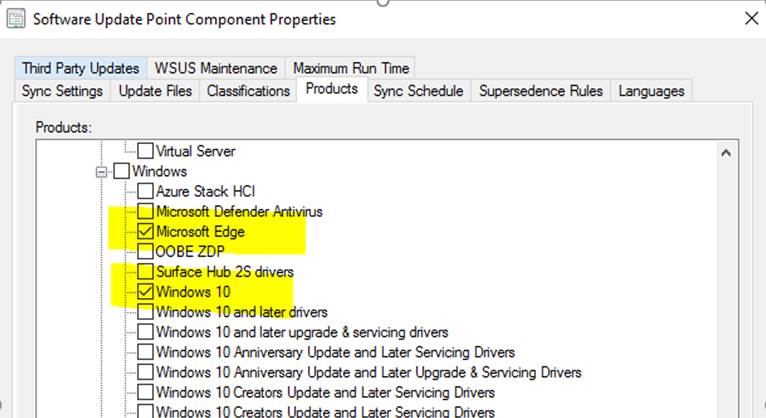The height and width of the screenshot is (418, 766).
Task: Uncheck the Windows 10 product checkbox
Action: point(146,292)
